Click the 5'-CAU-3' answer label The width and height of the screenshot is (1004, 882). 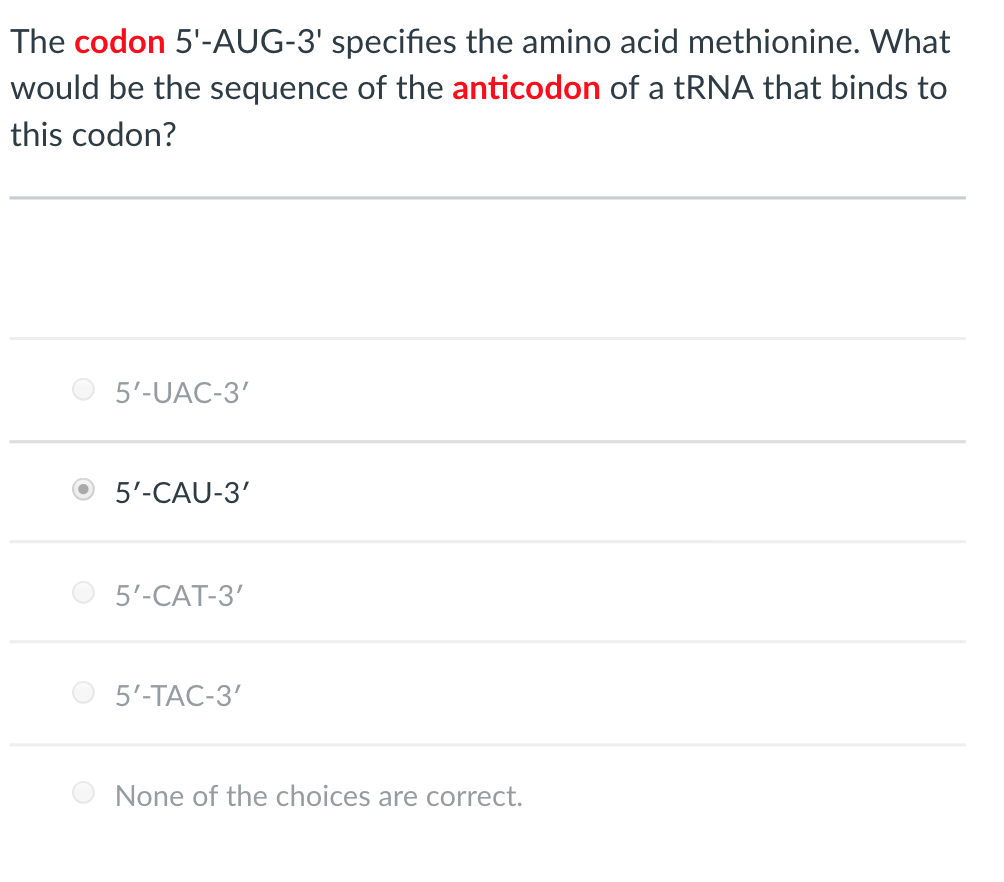click(181, 492)
